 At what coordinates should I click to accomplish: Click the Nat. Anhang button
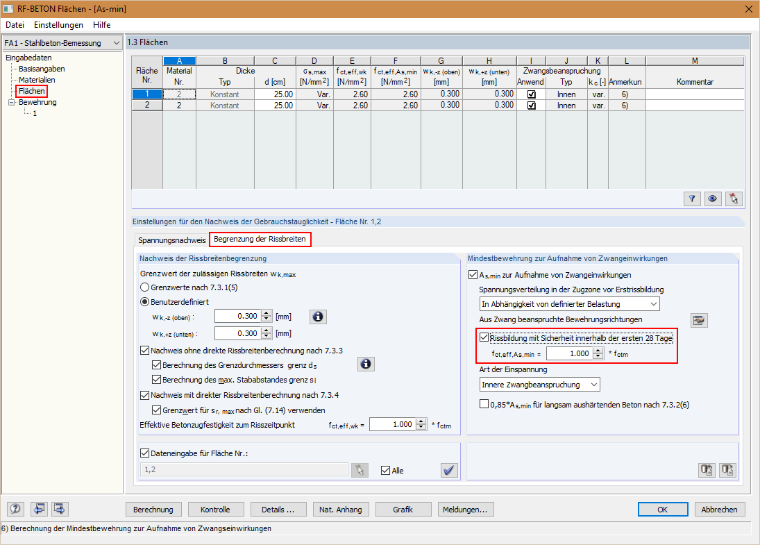pos(341,510)
